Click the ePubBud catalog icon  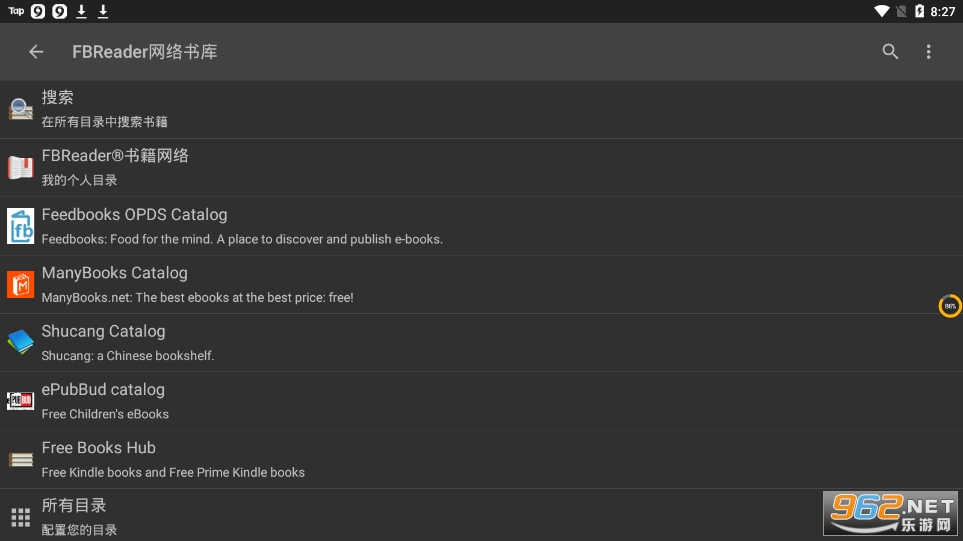click(x=21, y=401)
